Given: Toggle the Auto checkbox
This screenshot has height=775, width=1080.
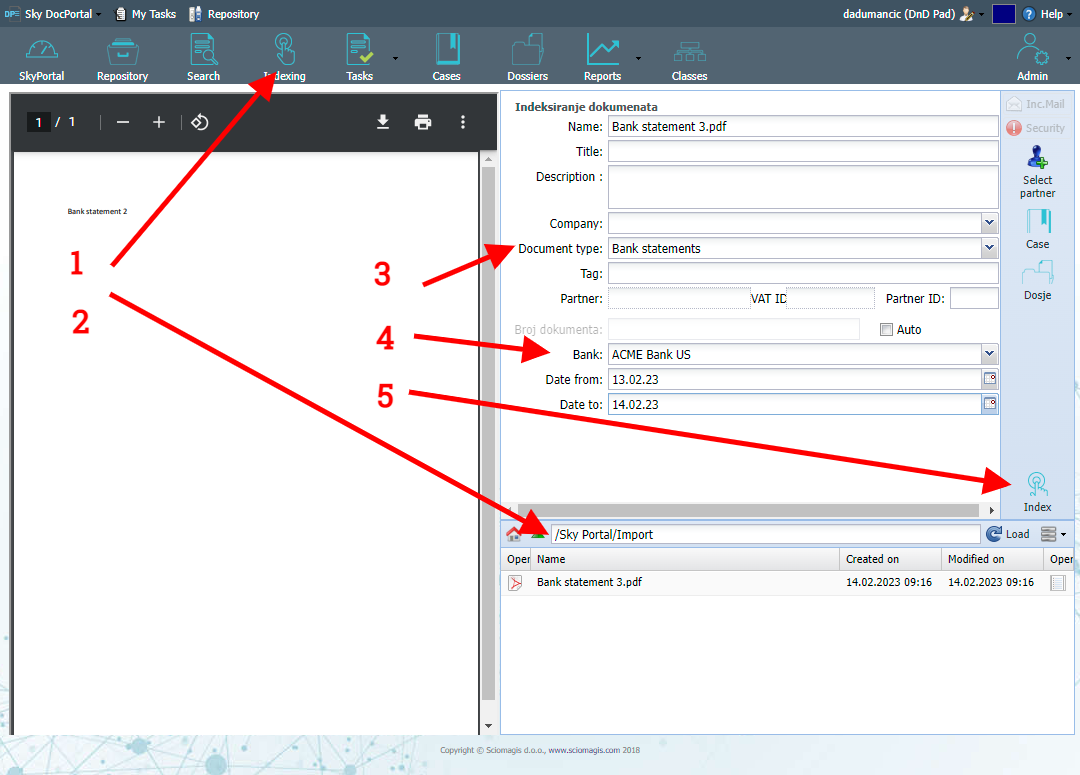Looking at the screenshot, I should pyautogui.click(x=886, y=330).
